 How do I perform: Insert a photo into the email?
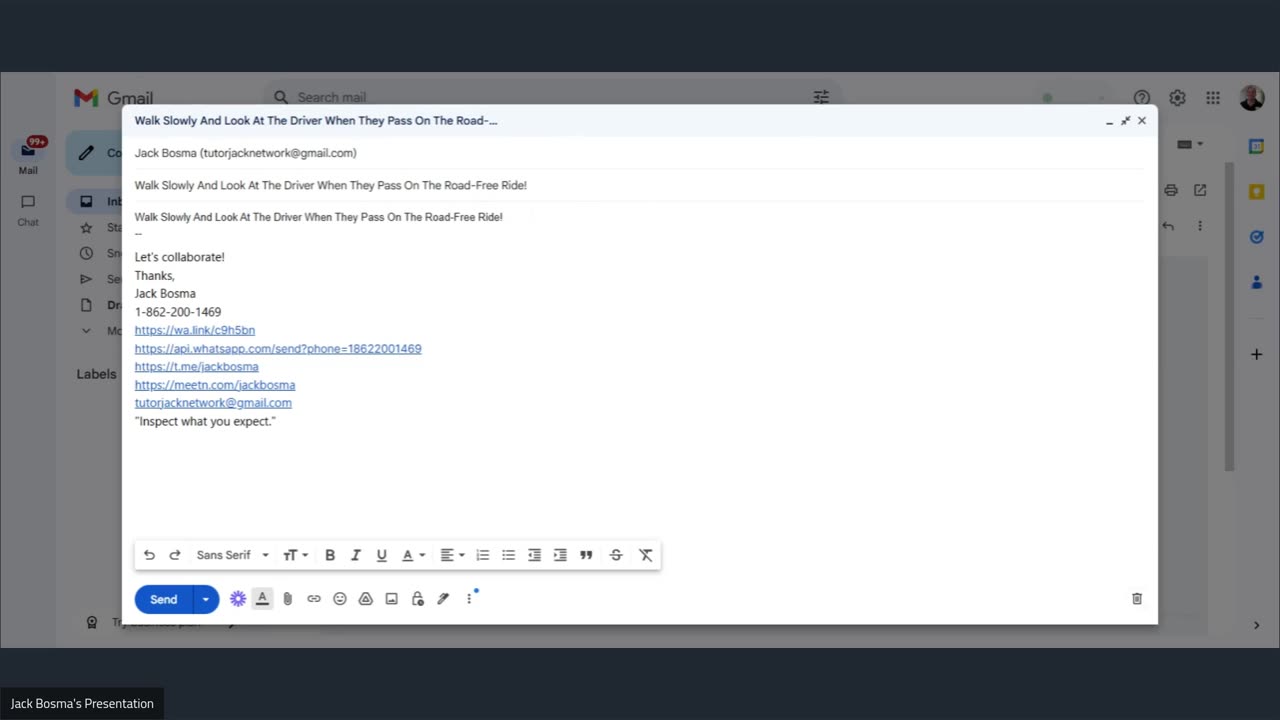tap(392, 598)
